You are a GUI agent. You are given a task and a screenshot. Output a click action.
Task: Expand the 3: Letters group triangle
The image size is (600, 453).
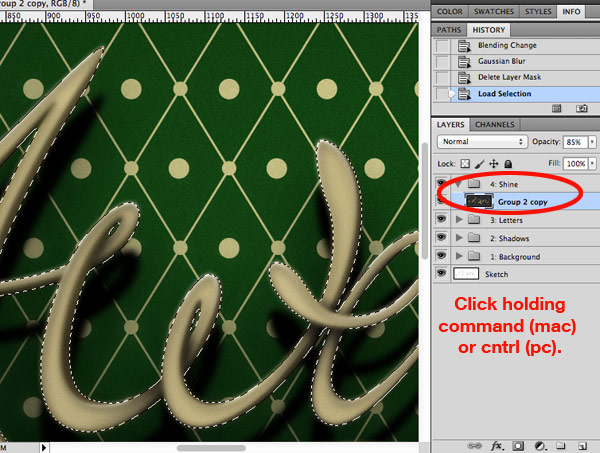click(x=459, y=219)
